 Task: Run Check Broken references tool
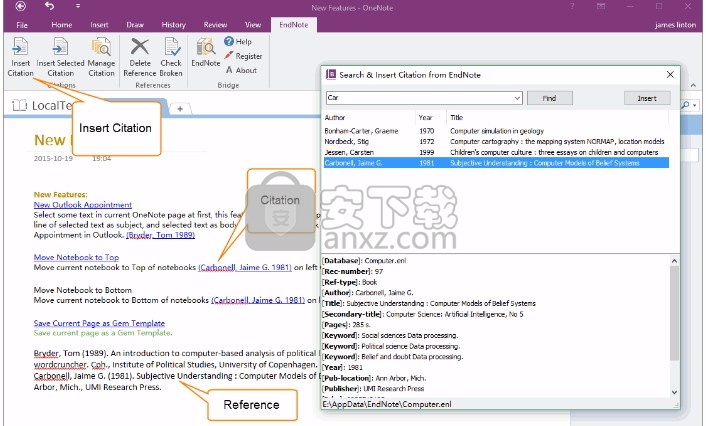pyautogui.click(x=171, y=57)
